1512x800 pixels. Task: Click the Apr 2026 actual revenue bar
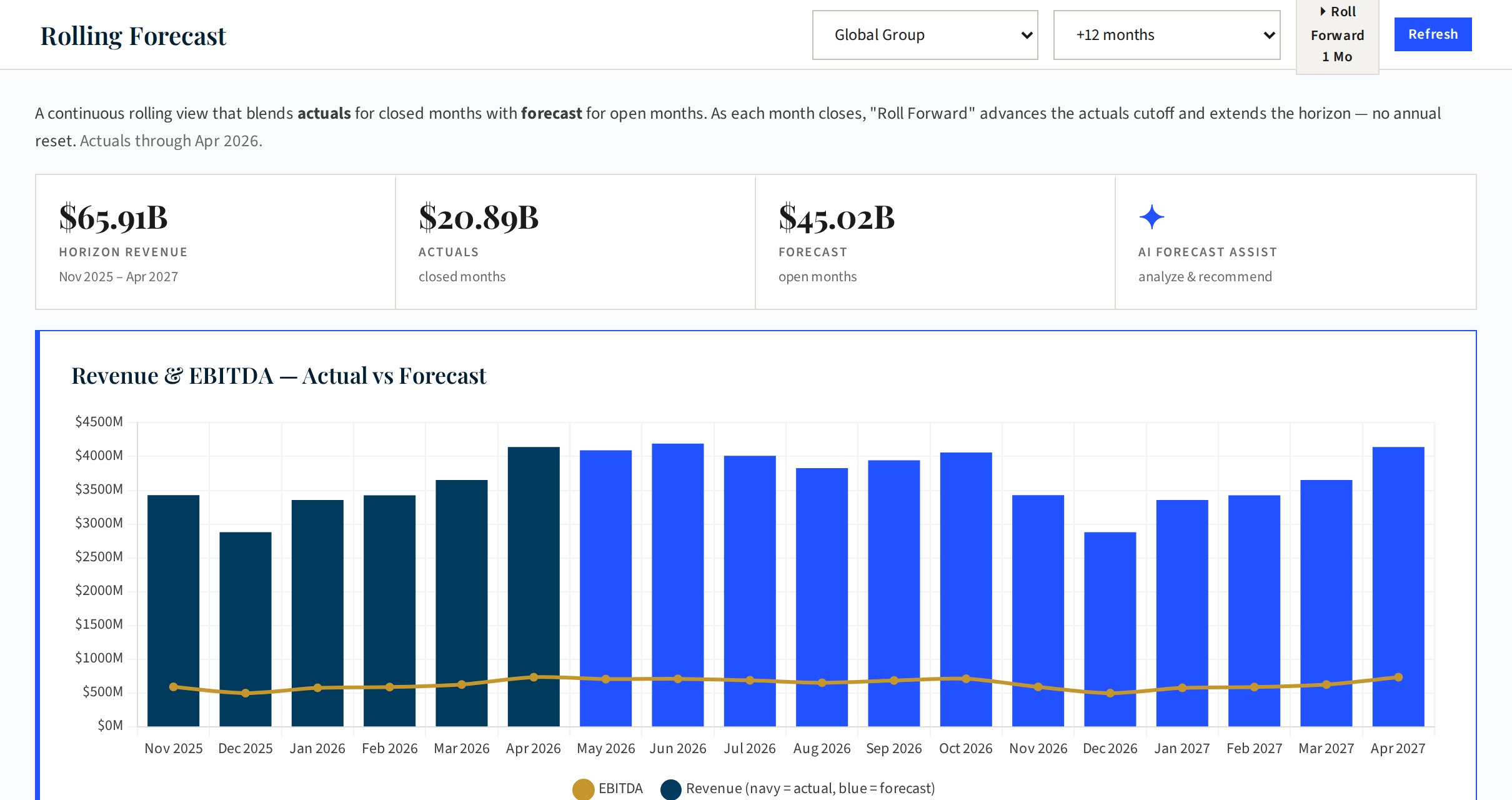click(534, 586)
